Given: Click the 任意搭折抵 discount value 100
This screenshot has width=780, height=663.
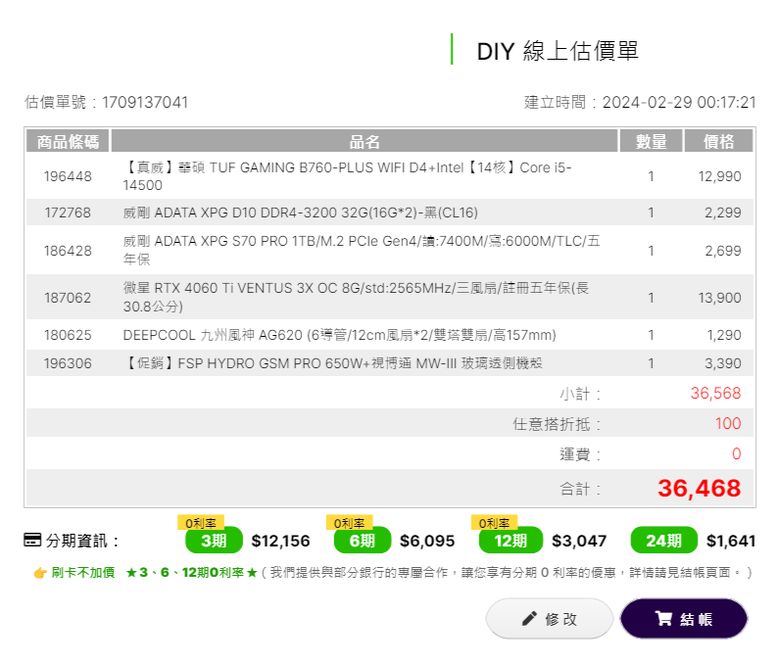Looking at the screenshot, I should point(728,424).
